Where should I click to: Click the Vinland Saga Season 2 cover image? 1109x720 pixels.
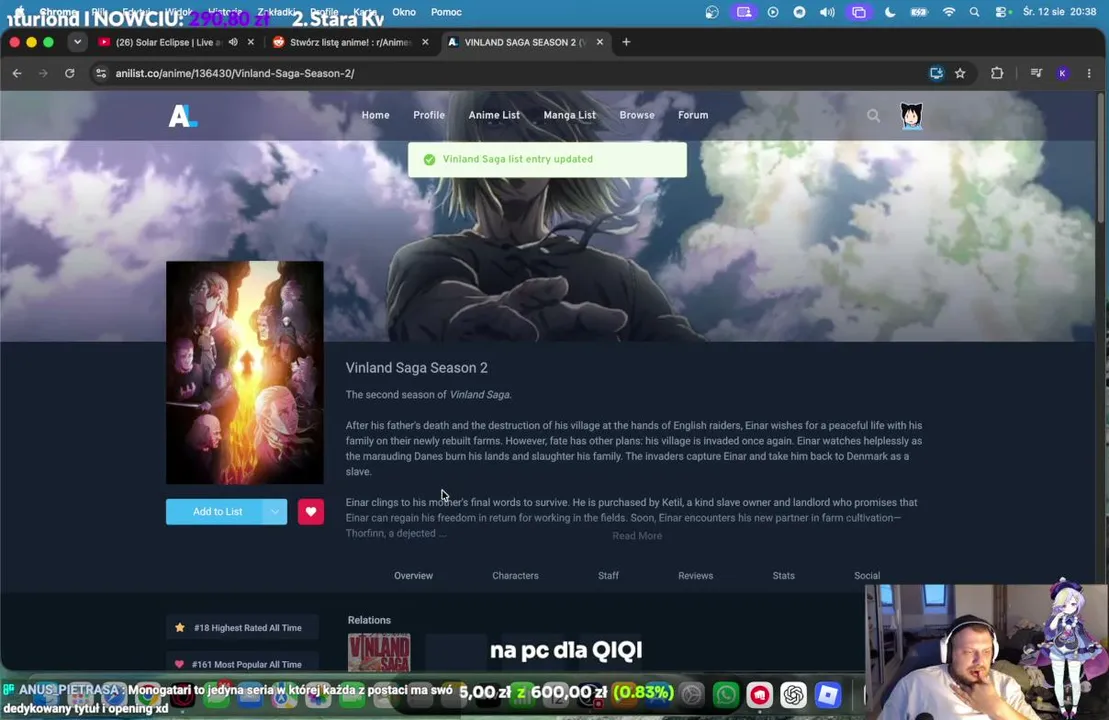(x=245, y=372)
